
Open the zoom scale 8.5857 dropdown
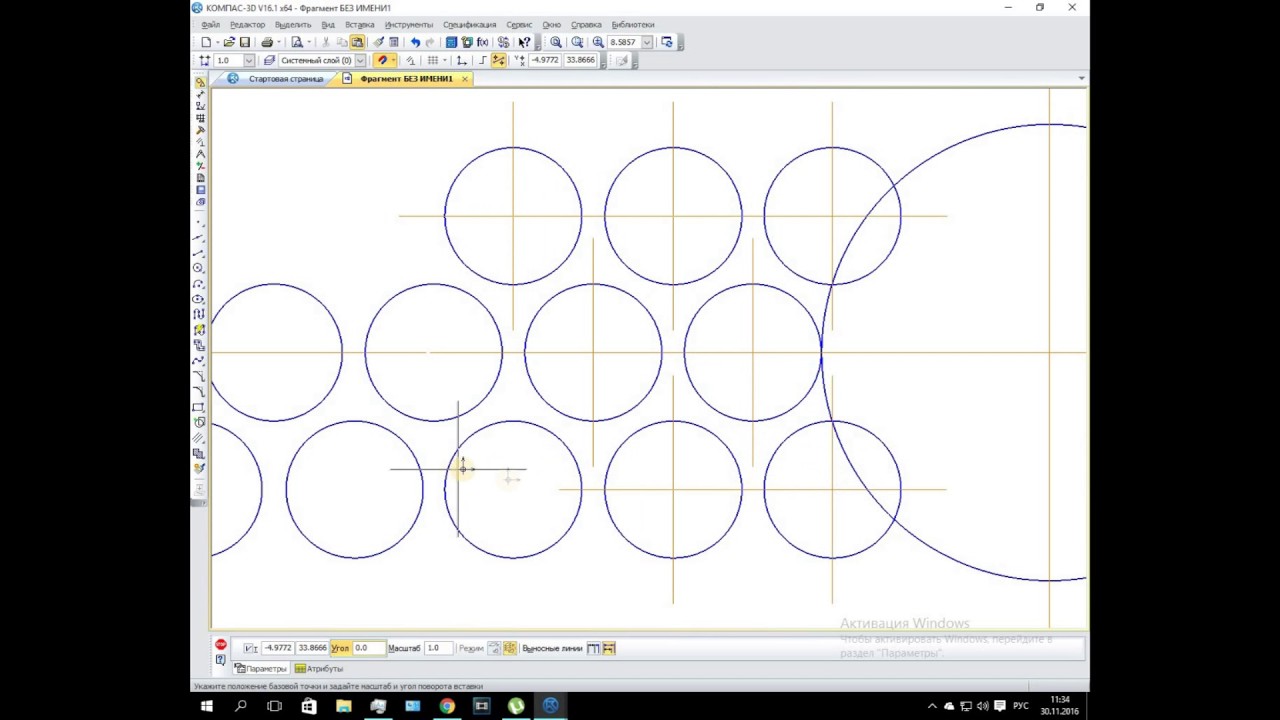click(x=647, y=42)
